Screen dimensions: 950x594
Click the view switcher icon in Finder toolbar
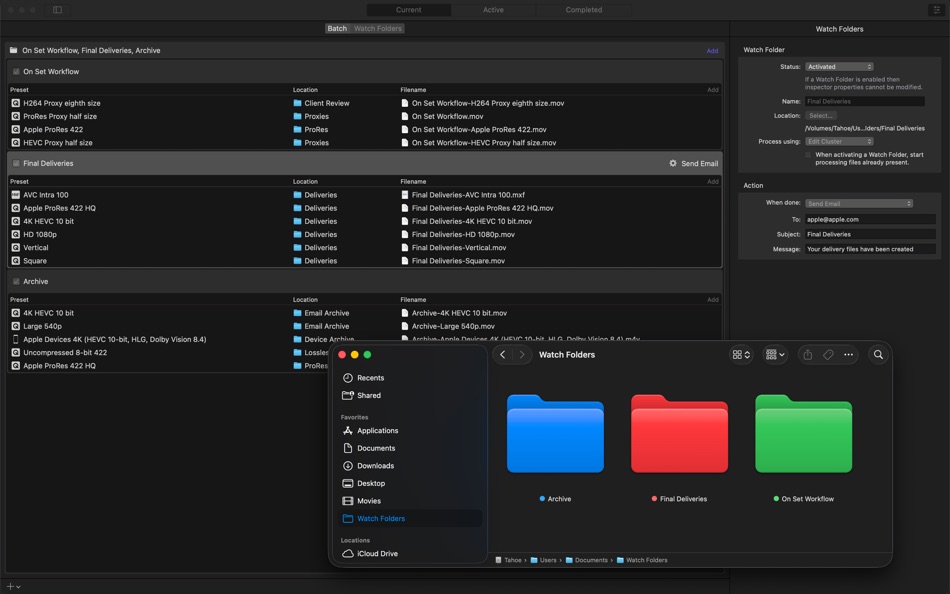(738, 355)
